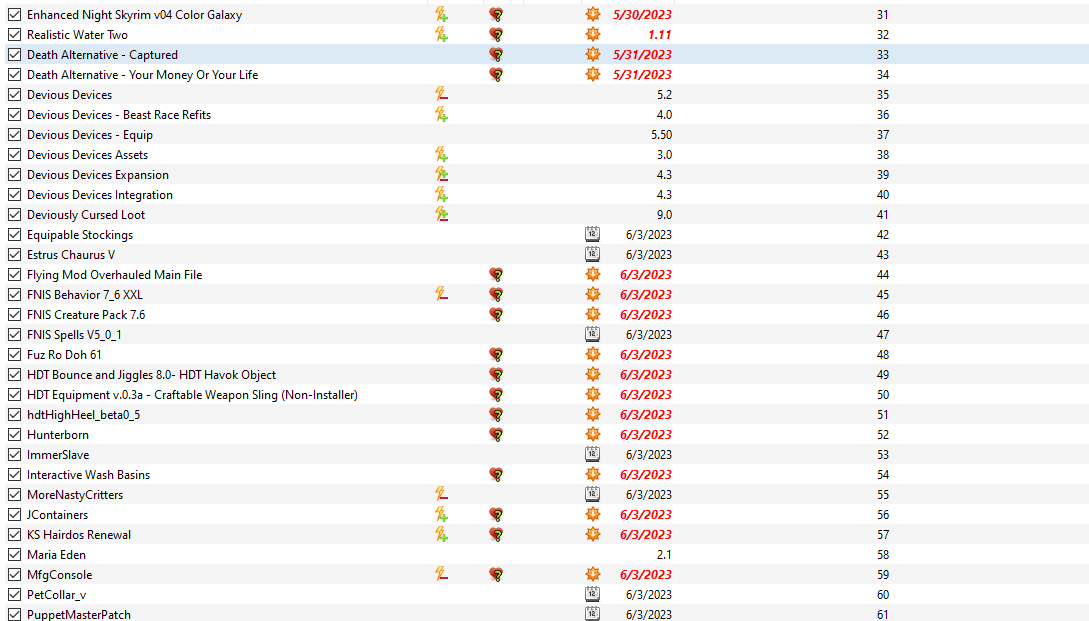Click priority number 42 of Equipable Stockings
The height and width of the screenshot is (621, 1089).
tap(883, 235)
